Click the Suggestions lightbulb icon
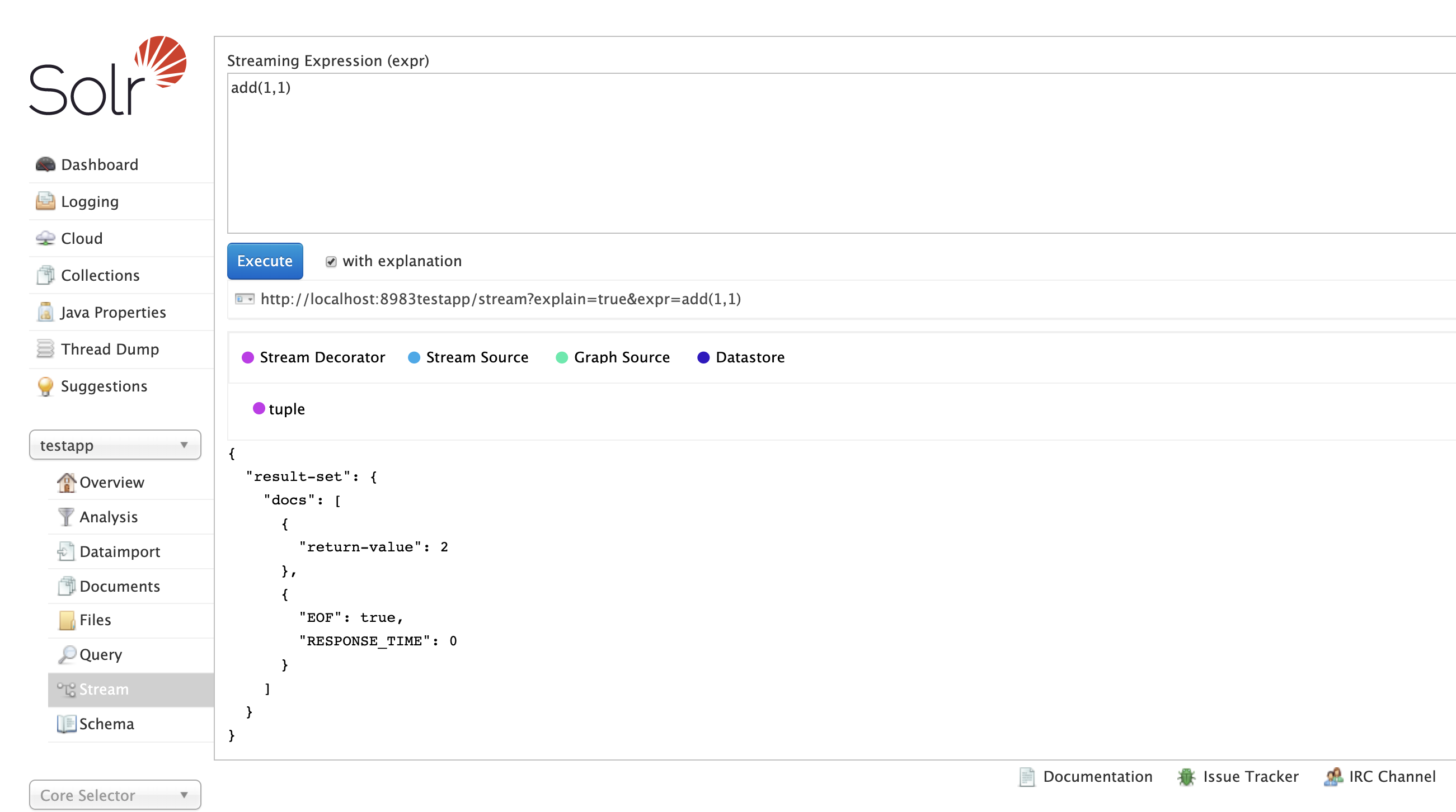The width and height of the screenshot is (1456, 812). [45, 386]
